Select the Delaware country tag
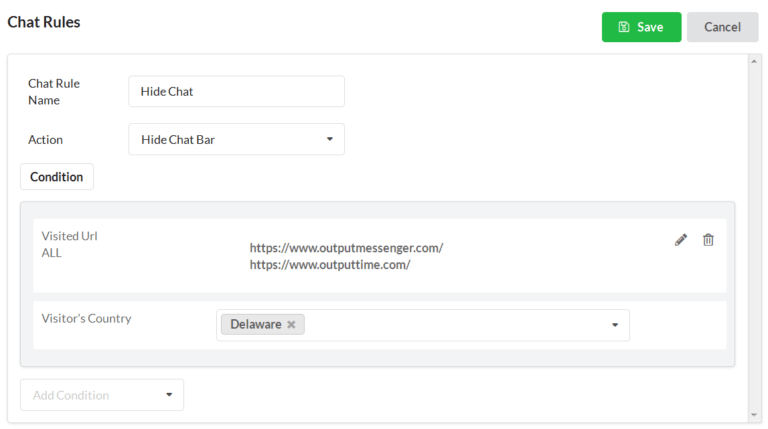The height and width of the screenshot is (429, 768). pos(263,324)
